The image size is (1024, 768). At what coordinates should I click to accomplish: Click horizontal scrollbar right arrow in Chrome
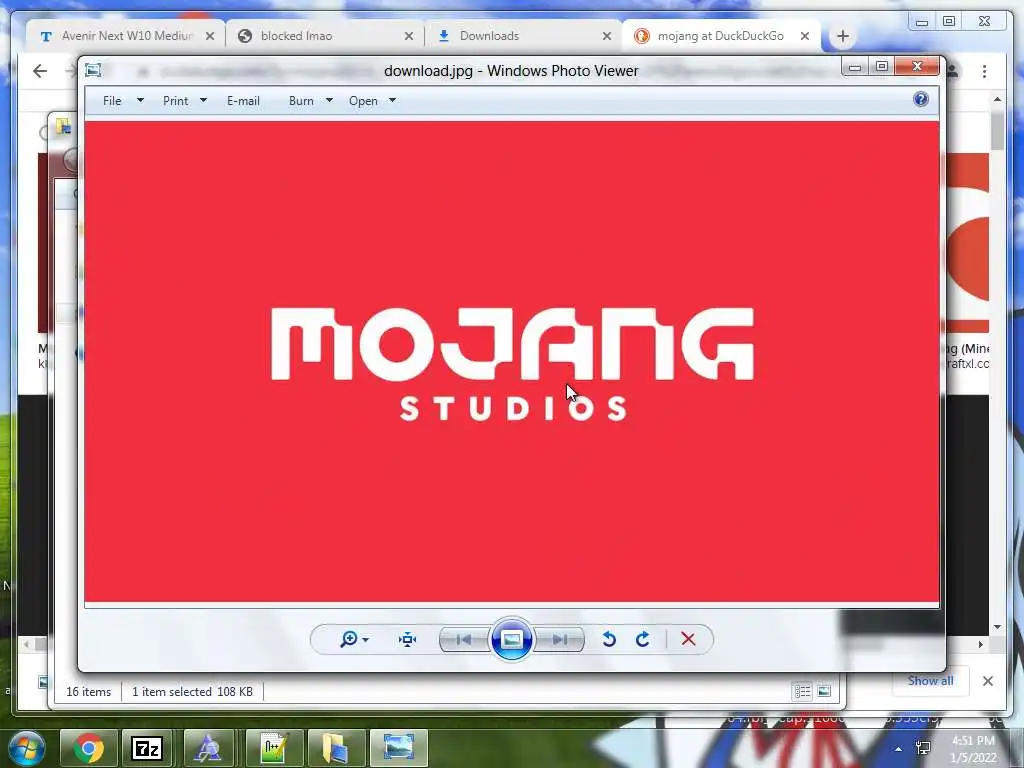click(981, 644)
